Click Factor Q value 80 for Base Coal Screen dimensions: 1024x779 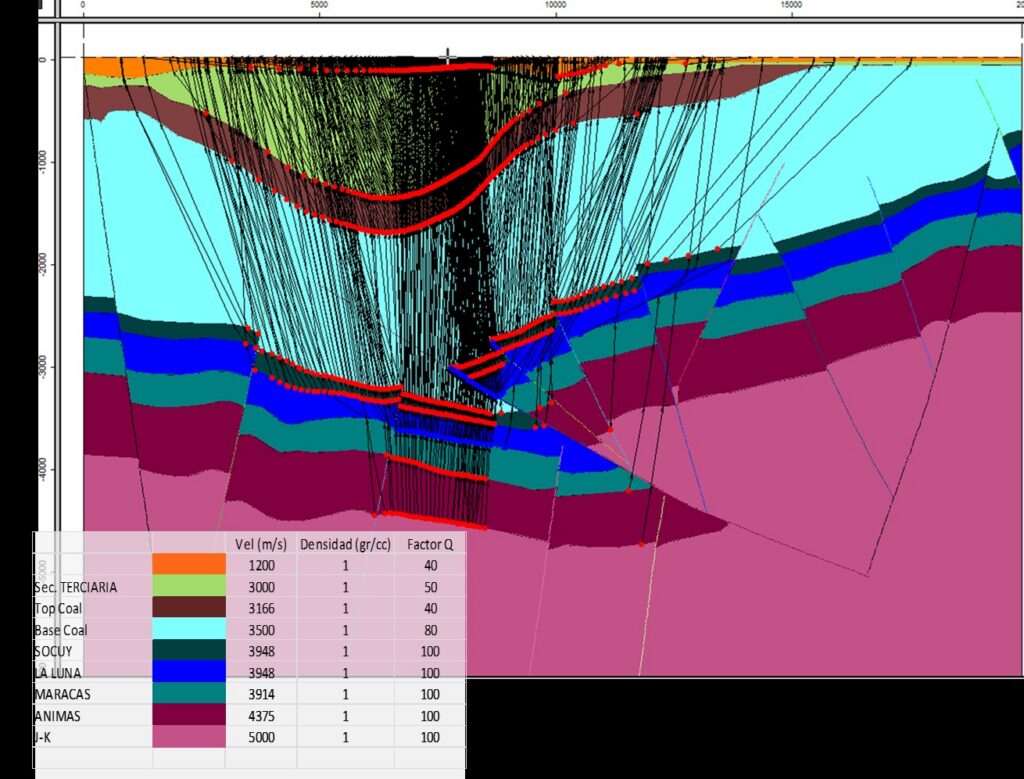(430, 630)
